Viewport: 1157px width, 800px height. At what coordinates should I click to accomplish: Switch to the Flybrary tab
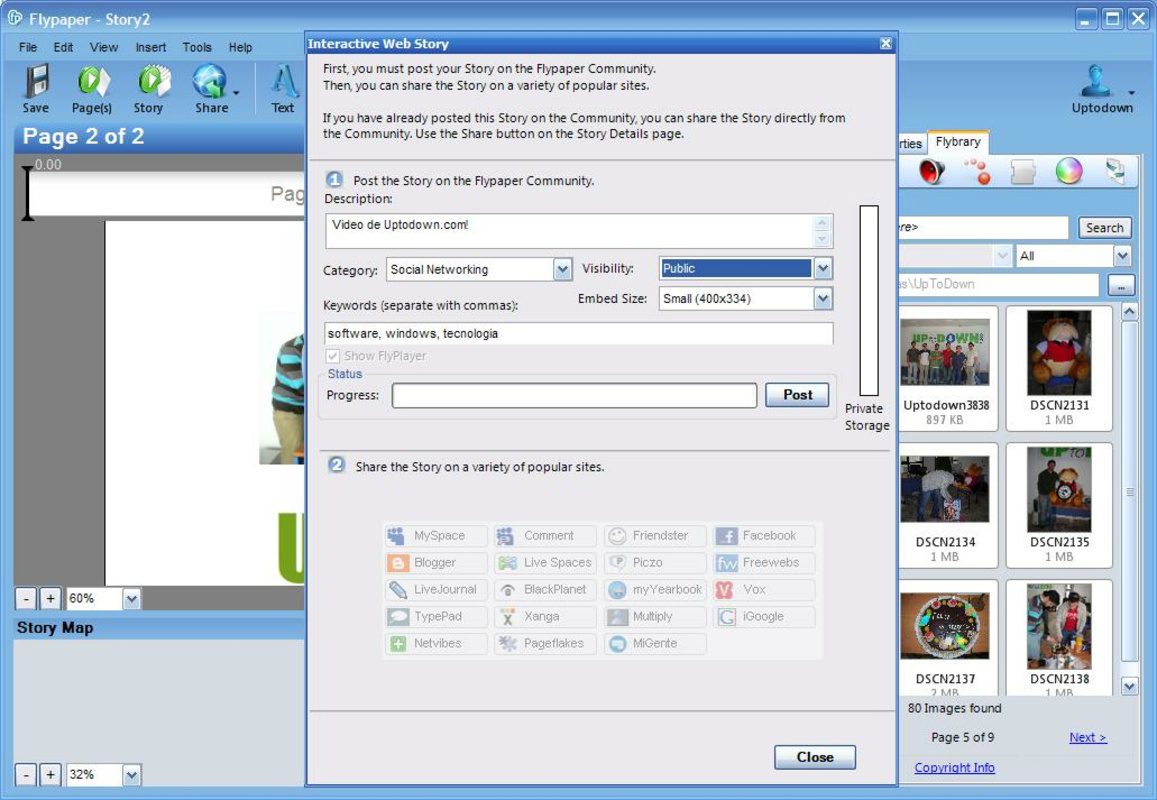click(x=958, y=142)
